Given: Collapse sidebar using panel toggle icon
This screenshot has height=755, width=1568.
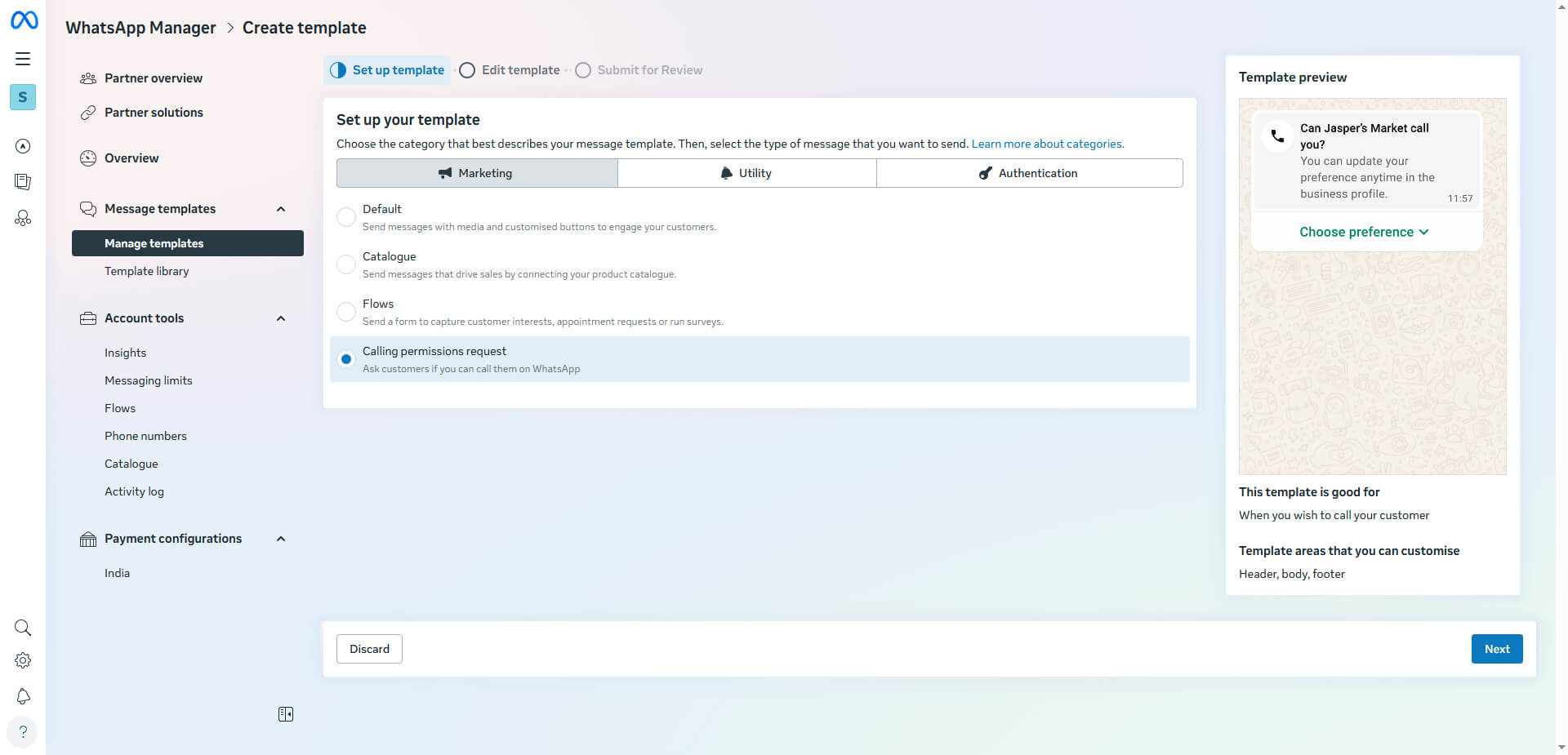Looking at the screenshot, I should [286, 714].
